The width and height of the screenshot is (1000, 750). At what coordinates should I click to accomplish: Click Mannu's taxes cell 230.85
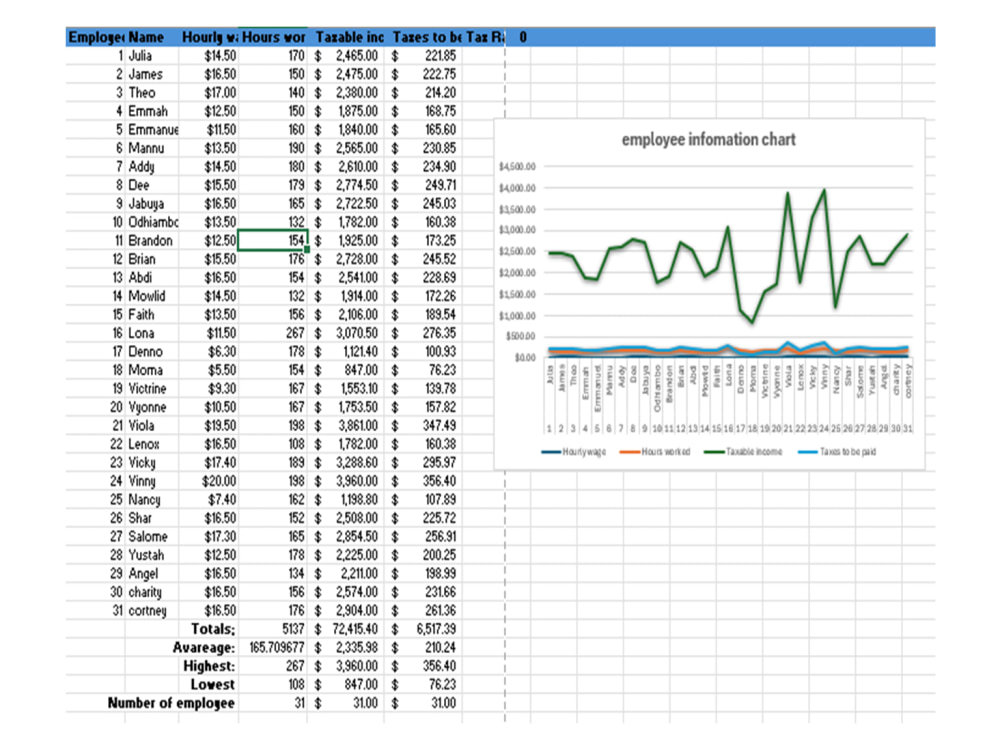pyautogui.click(x=423, y=148)
